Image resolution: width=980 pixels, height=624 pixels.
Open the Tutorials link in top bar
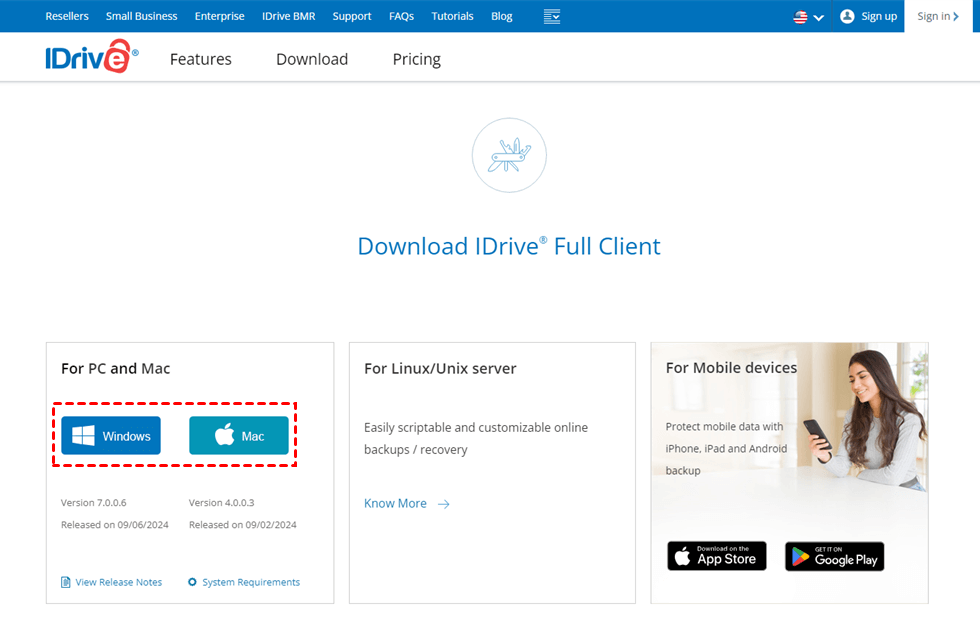452,16
